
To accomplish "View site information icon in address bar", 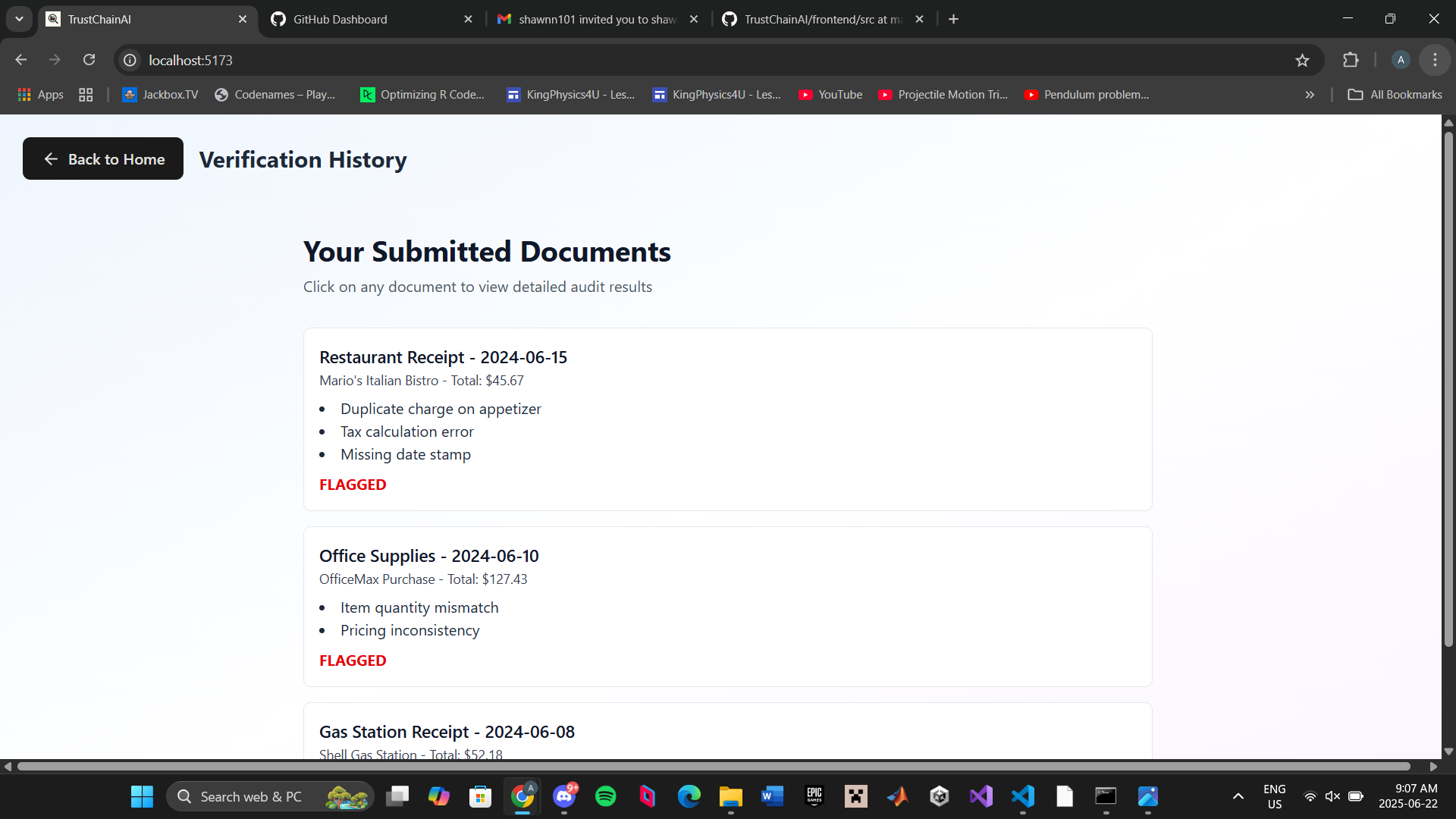I will point(130,60).
